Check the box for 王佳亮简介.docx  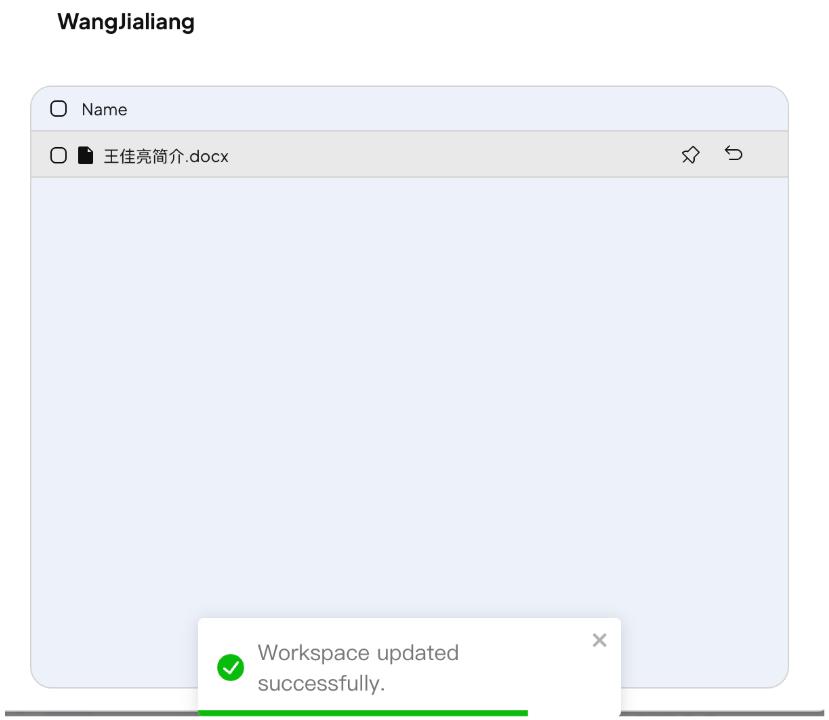pyautogui.click(x=58, y=155)
